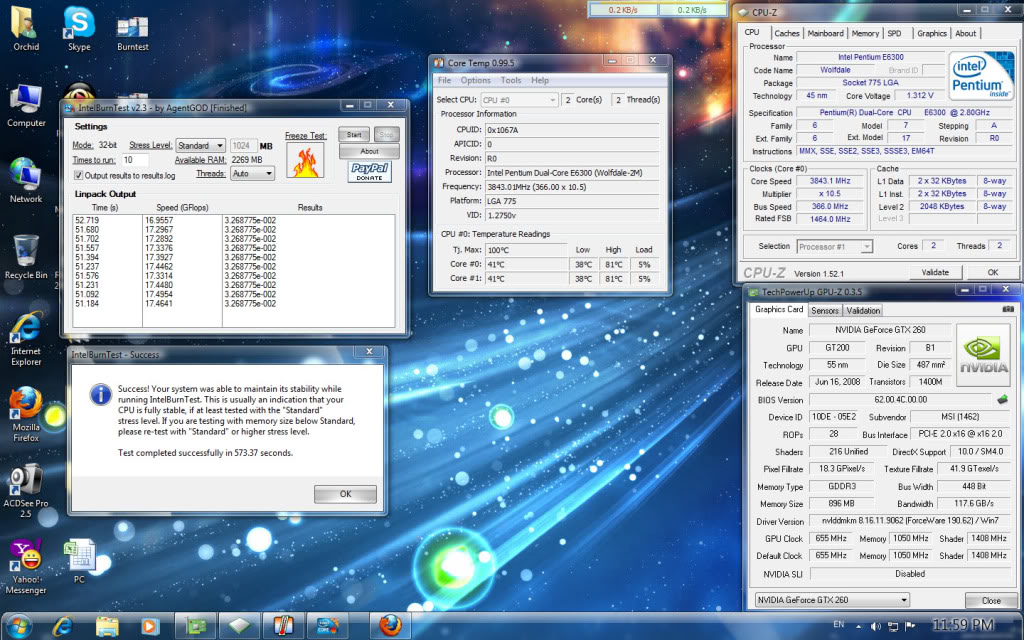
Task: Show hidden tray icons arrow
Action: (x=858, y=626)
